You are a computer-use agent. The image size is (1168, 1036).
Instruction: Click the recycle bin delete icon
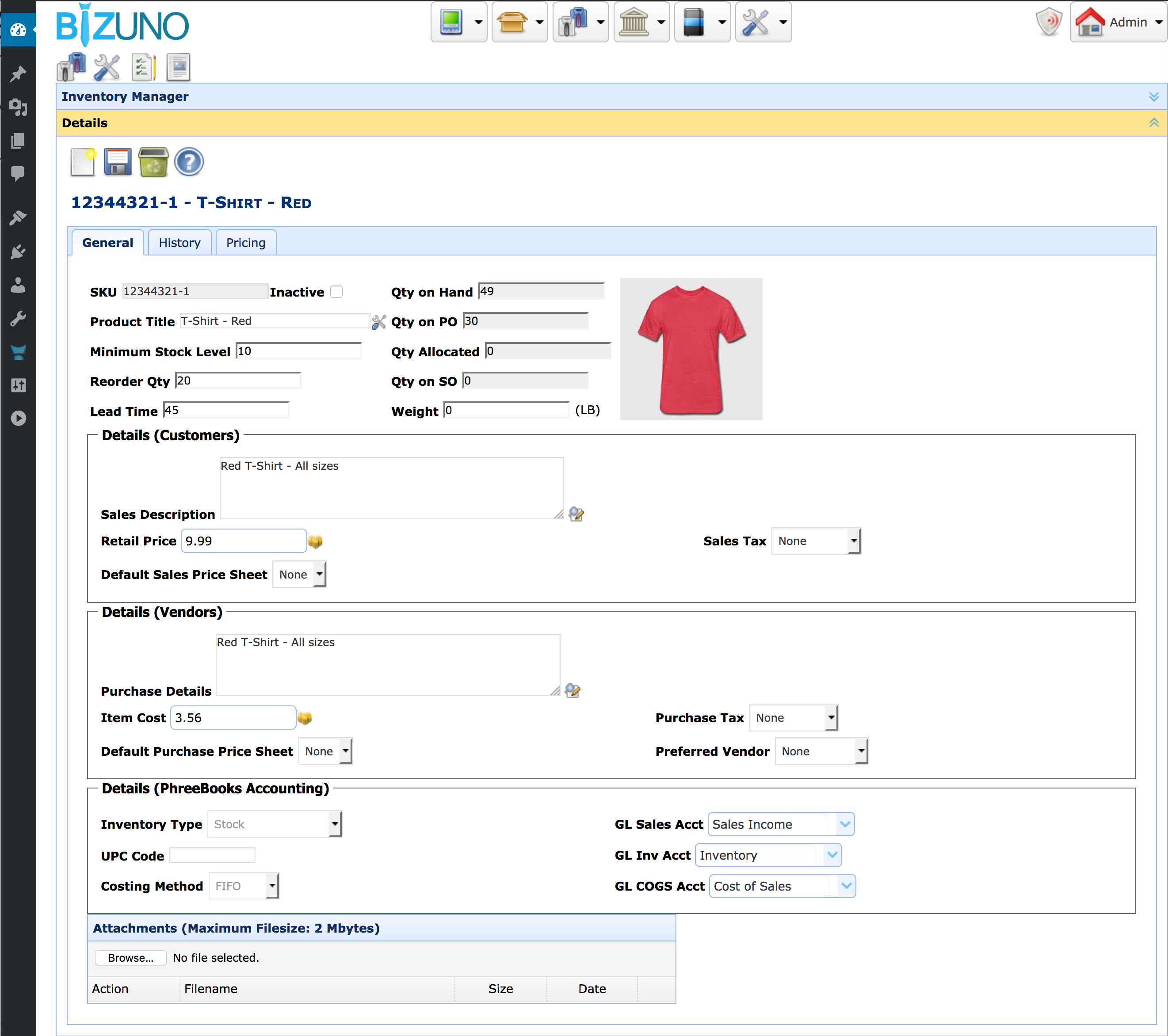pos(153,162)
